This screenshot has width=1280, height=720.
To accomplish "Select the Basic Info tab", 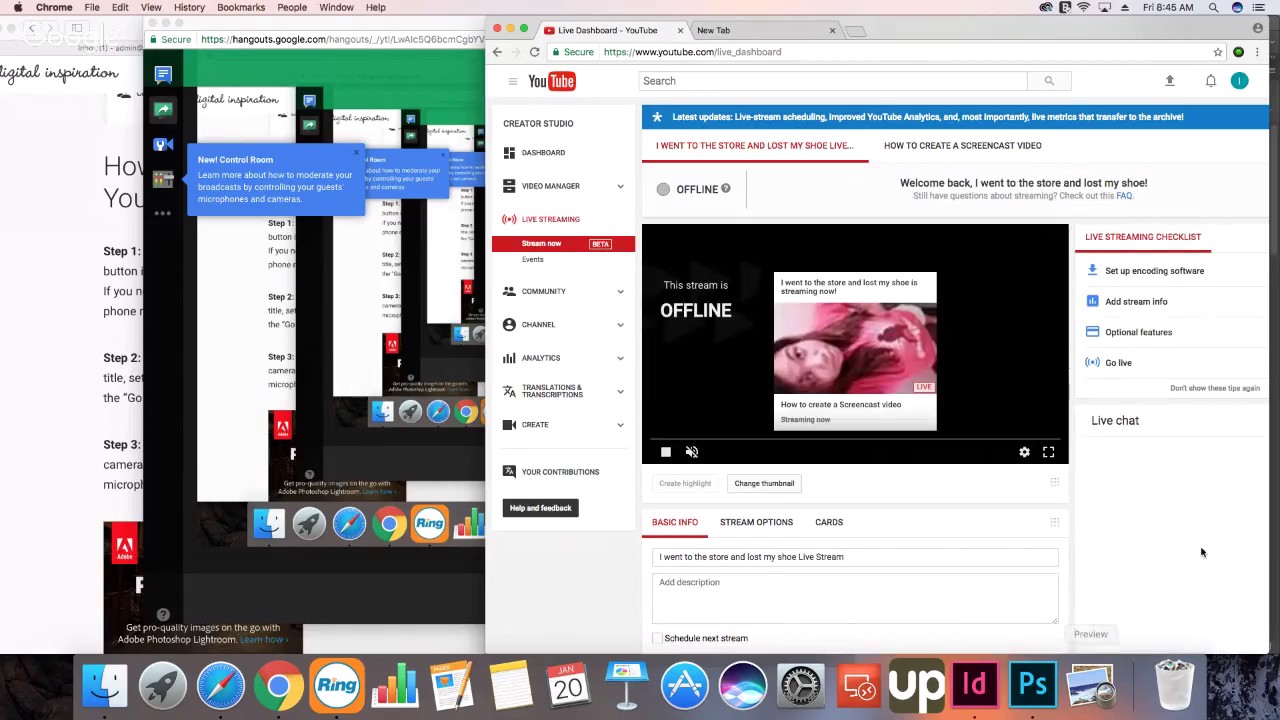I will point(675,522).
